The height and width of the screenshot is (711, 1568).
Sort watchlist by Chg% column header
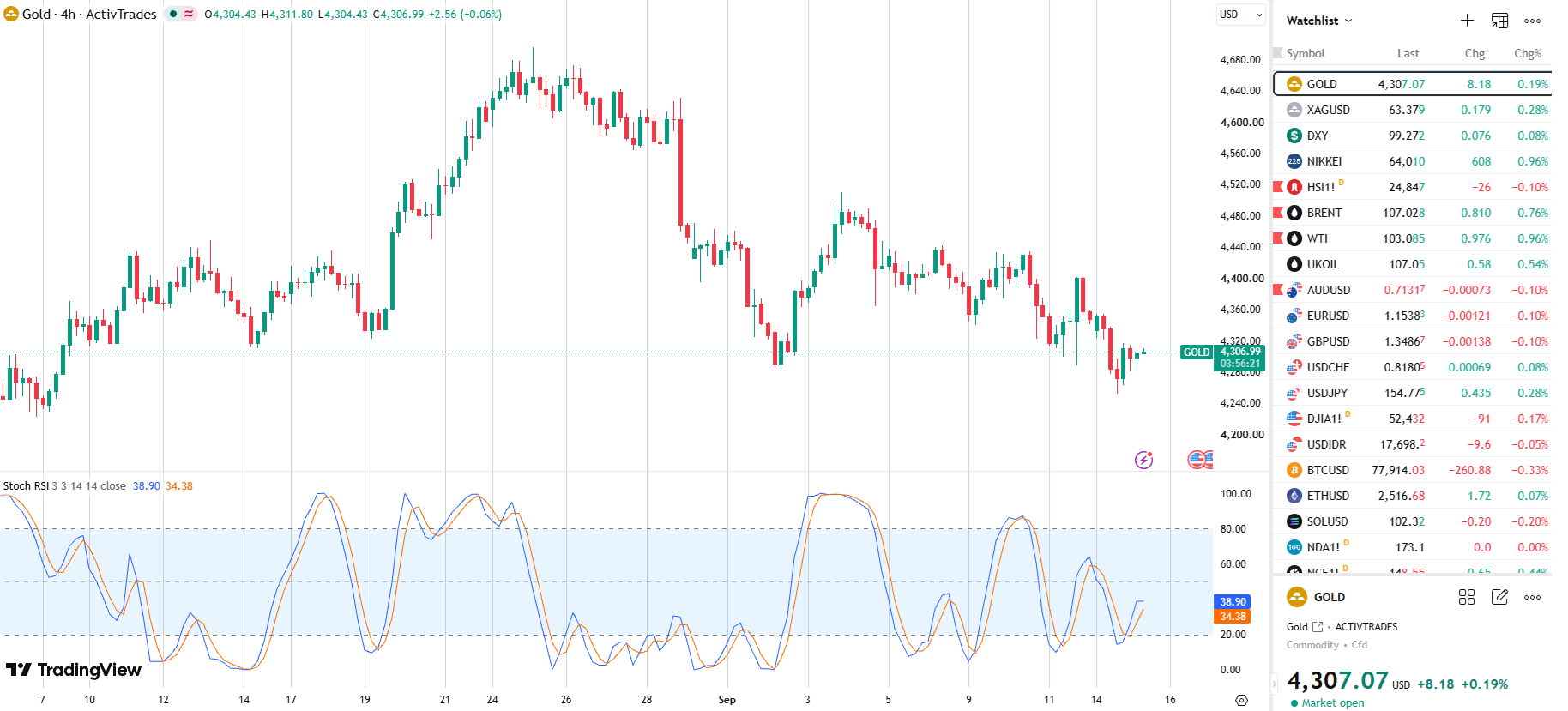point(1528,53)
